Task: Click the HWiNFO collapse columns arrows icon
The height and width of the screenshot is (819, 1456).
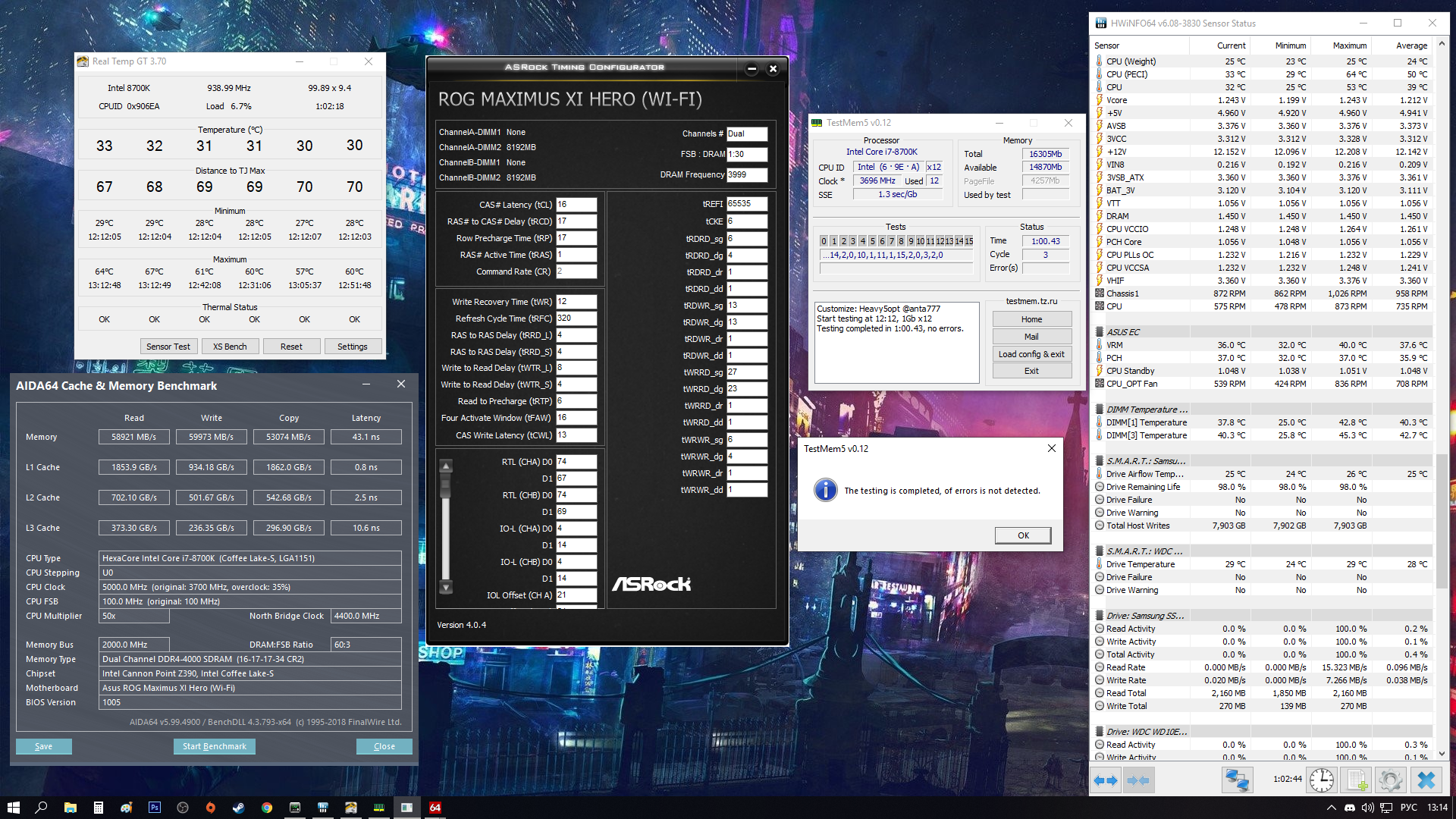Action: click(1138, 780)
